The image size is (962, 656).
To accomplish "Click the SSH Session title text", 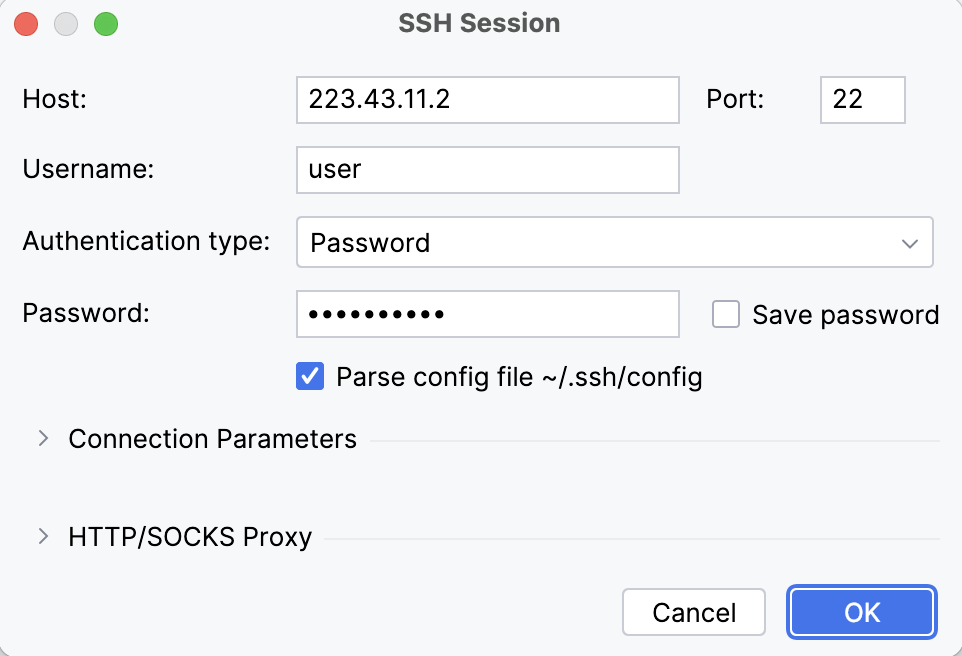I will (479, 22).
